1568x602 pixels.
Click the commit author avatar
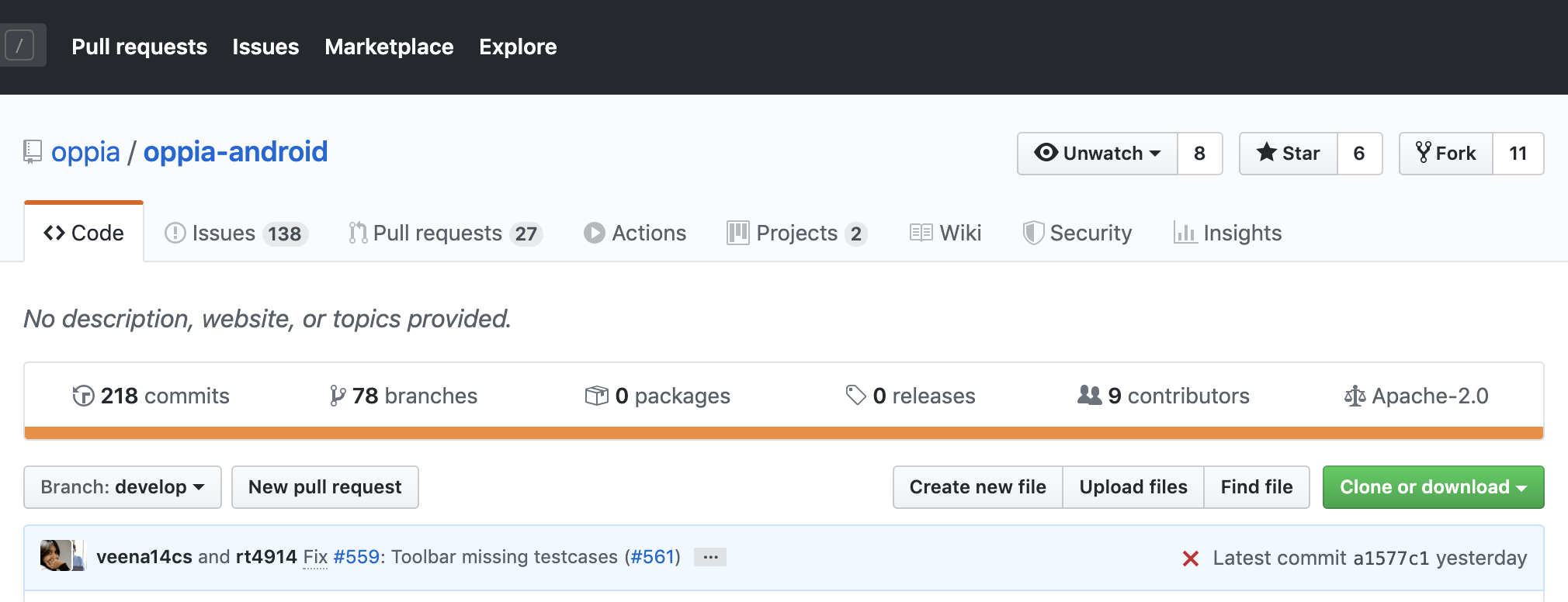(56, 555)
